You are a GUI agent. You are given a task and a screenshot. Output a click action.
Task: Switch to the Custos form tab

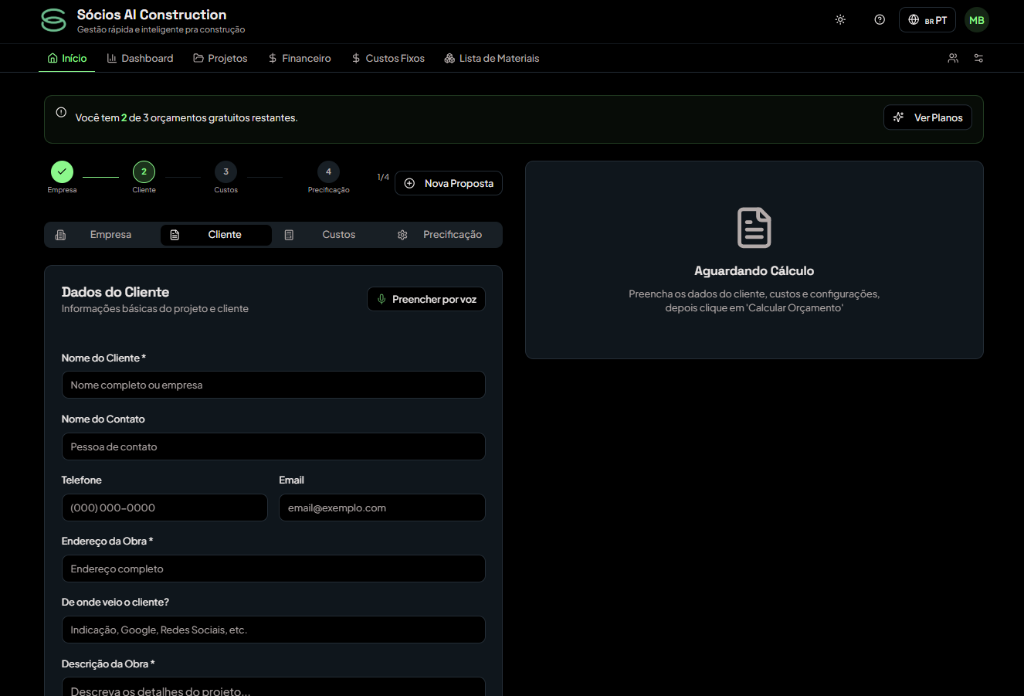(x=330, y=235)
